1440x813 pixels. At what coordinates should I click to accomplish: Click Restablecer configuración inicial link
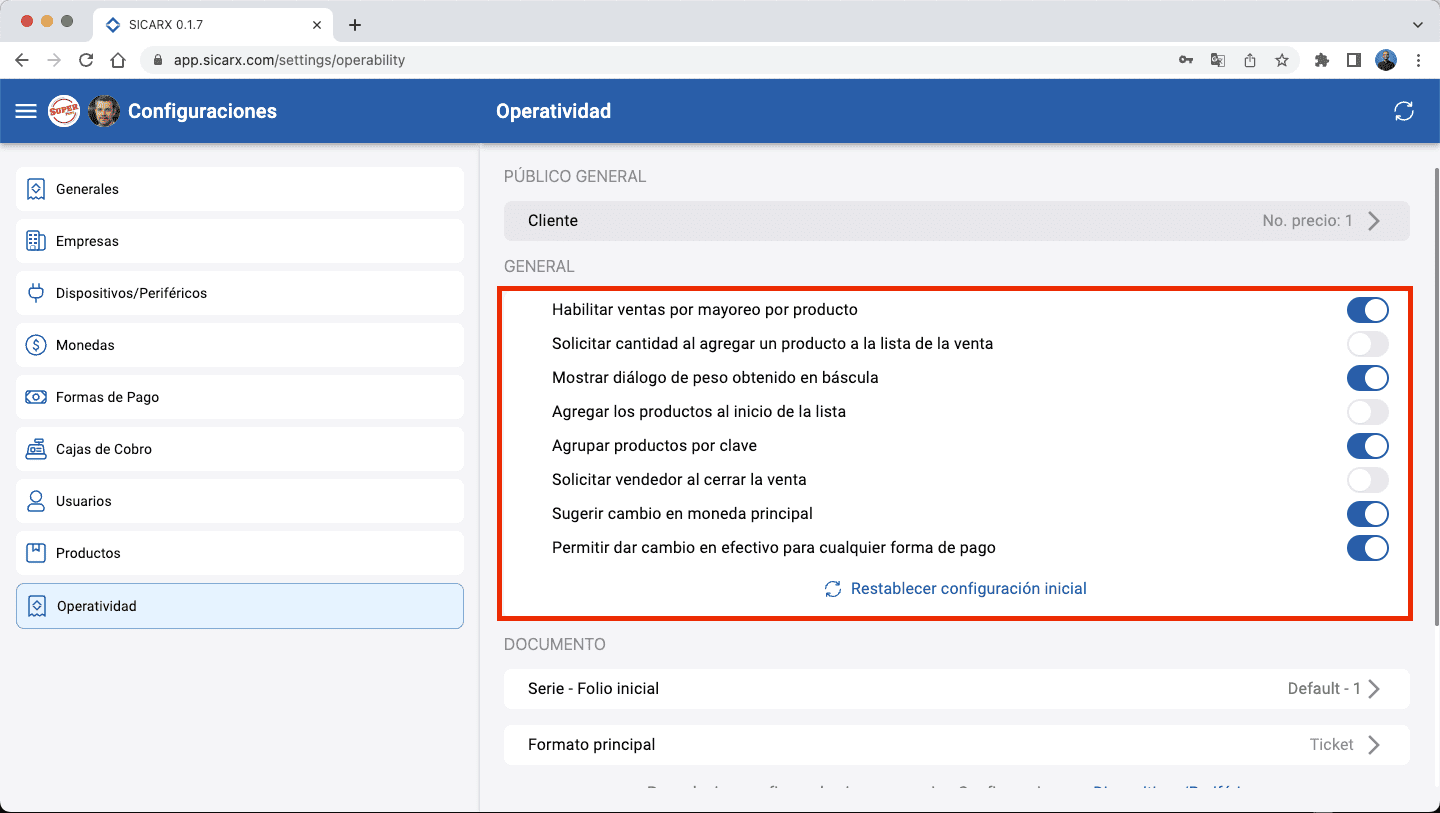pos(967,589)
